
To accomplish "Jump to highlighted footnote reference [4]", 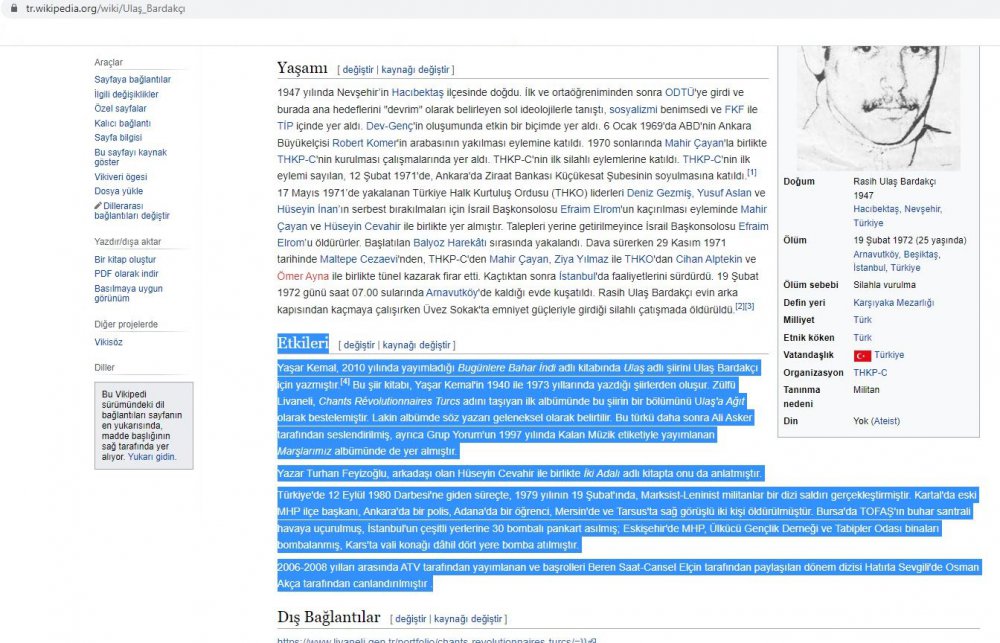I will [x=345, y=381].
